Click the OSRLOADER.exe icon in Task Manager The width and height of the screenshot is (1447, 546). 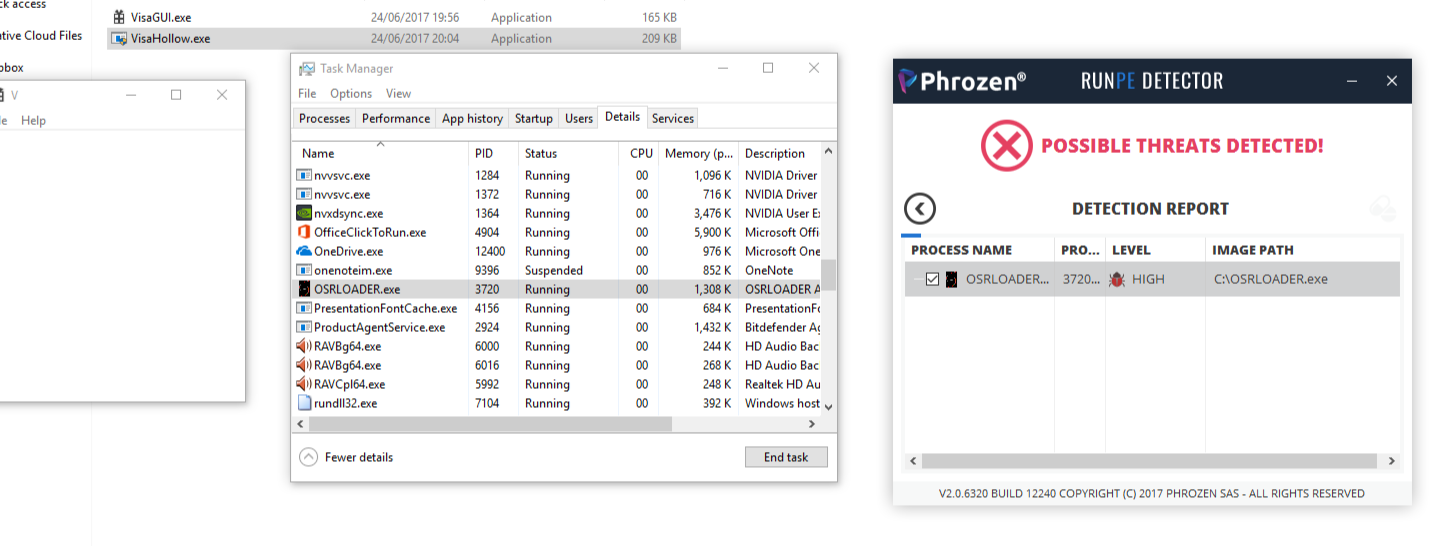305,289
